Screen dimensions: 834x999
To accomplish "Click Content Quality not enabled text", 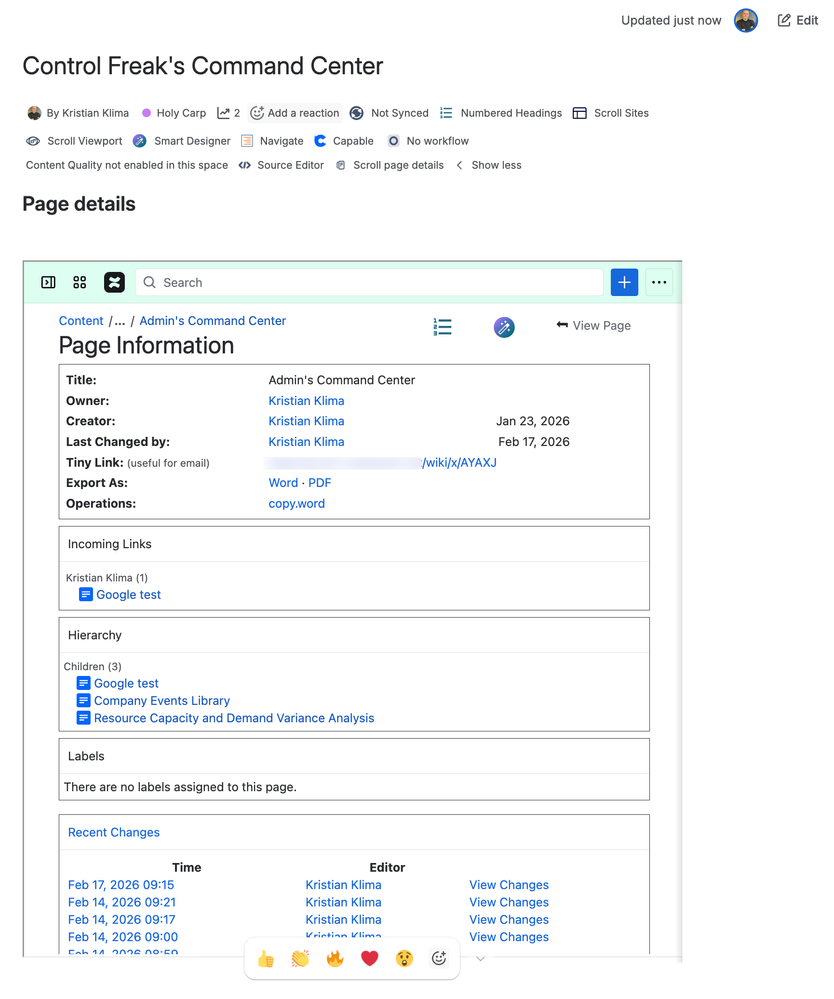I will click(127, 165).
